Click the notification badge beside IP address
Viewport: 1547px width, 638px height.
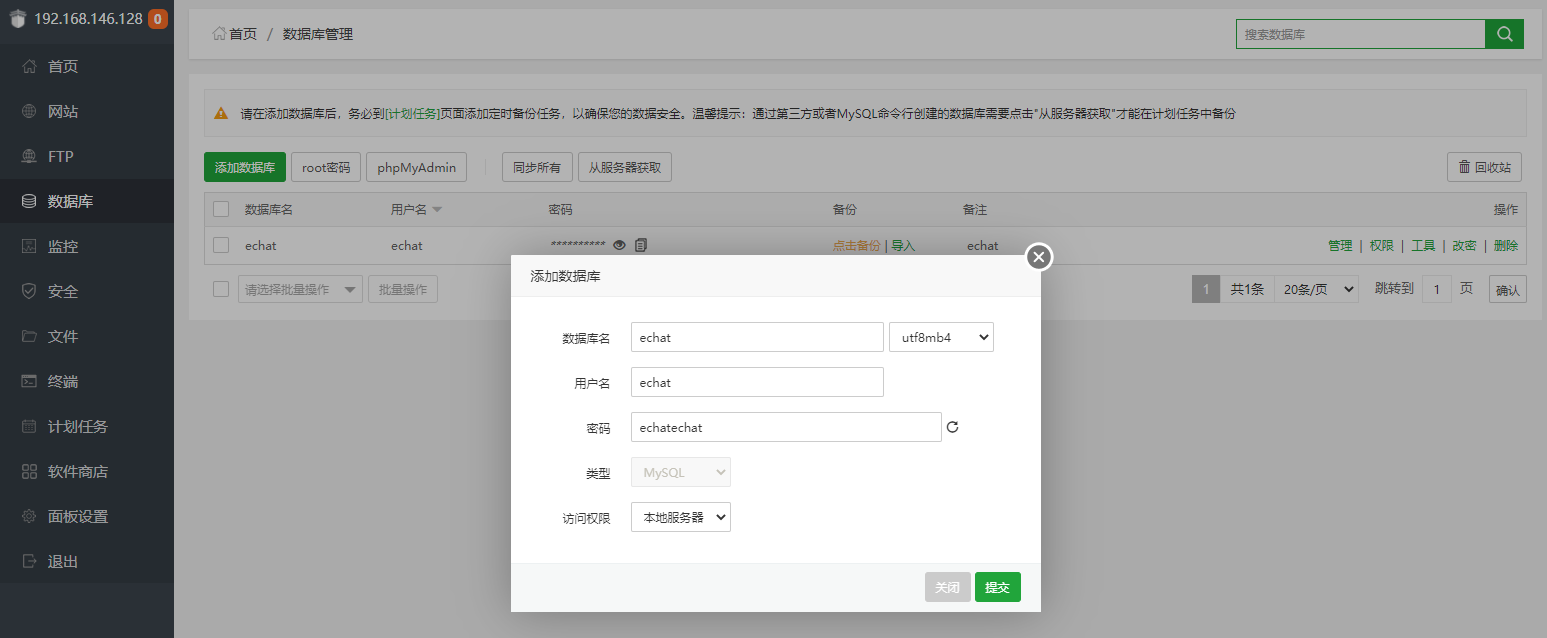pos(157,19)
